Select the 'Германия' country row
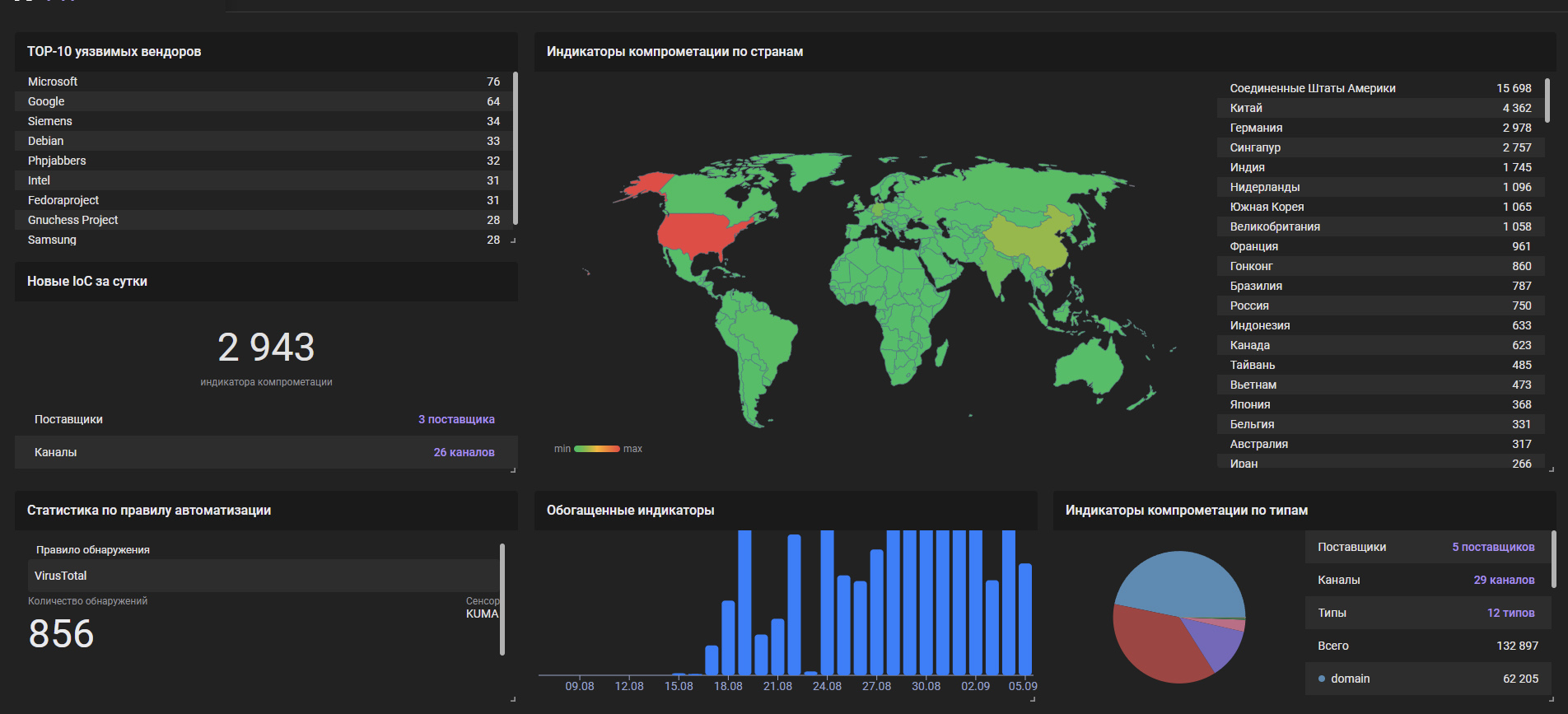The width and height of the screenshot is (1568, 714). point(1381,128)
